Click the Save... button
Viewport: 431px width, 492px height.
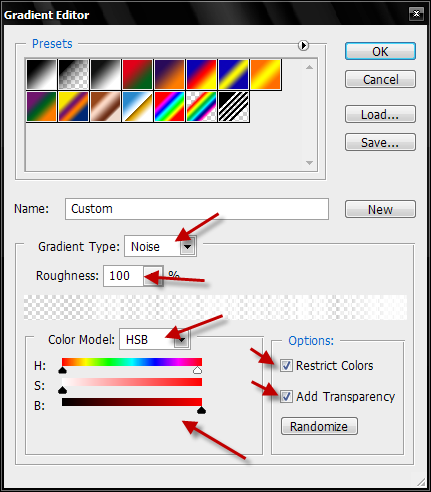[380, 142]
